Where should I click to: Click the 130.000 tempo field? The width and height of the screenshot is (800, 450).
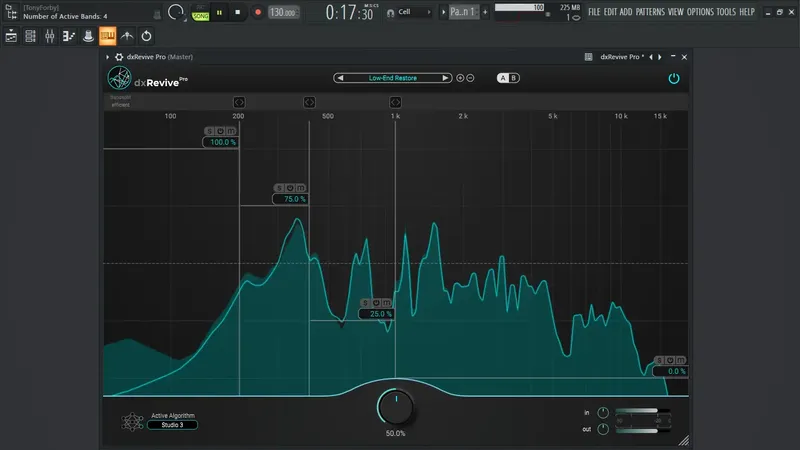coord(283,12)
